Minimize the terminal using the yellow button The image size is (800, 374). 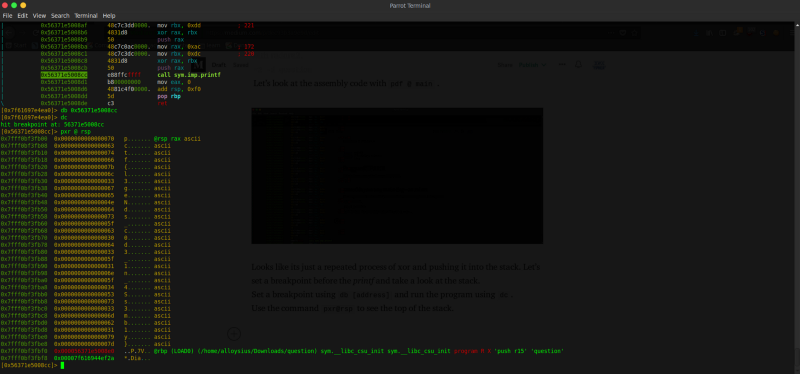pyautogui.click(x=23, y=5)
